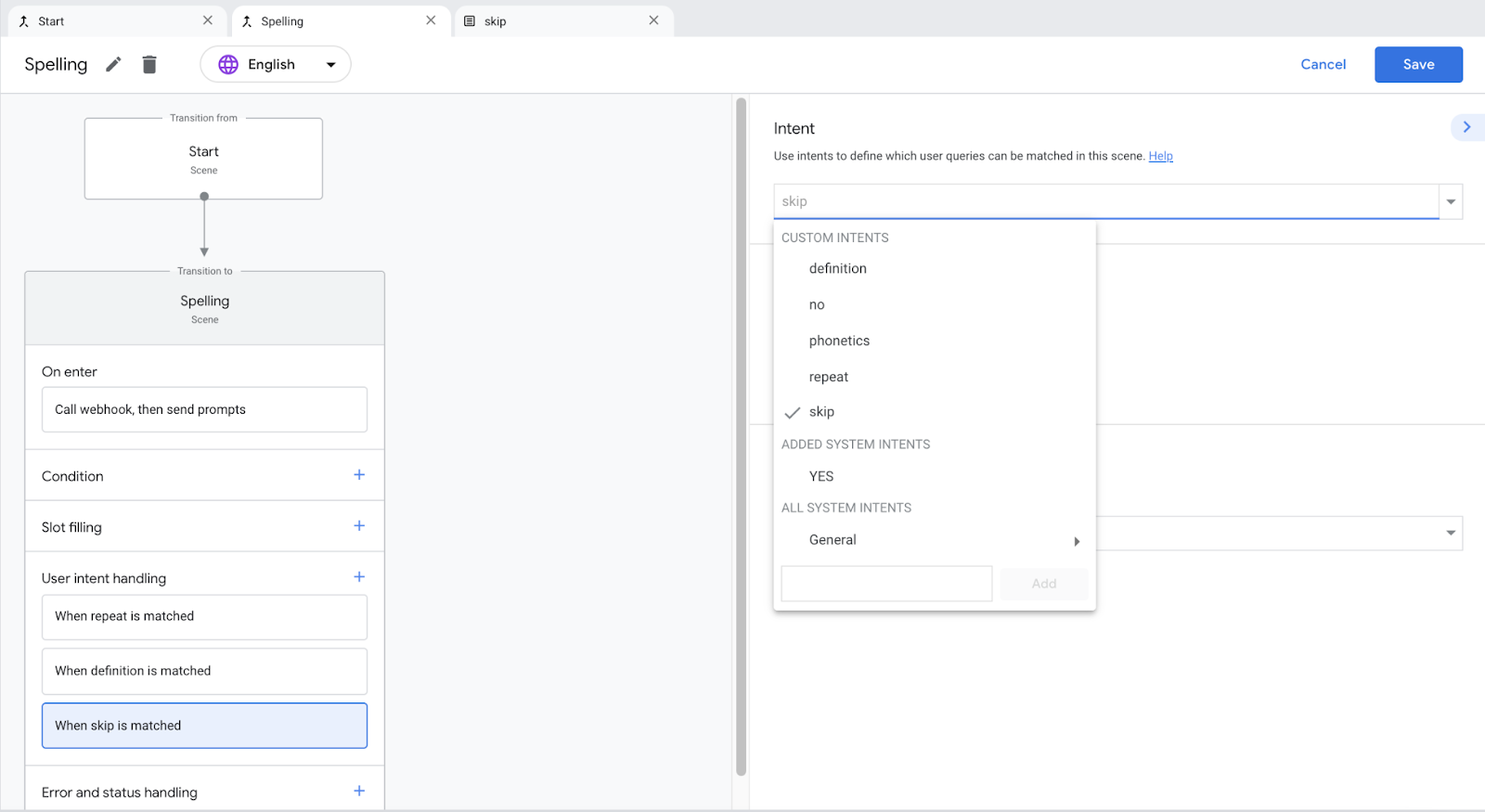The width and height of the screenshot is (1485, 812).
Task: Select the YES system intent
Action: 821,476
